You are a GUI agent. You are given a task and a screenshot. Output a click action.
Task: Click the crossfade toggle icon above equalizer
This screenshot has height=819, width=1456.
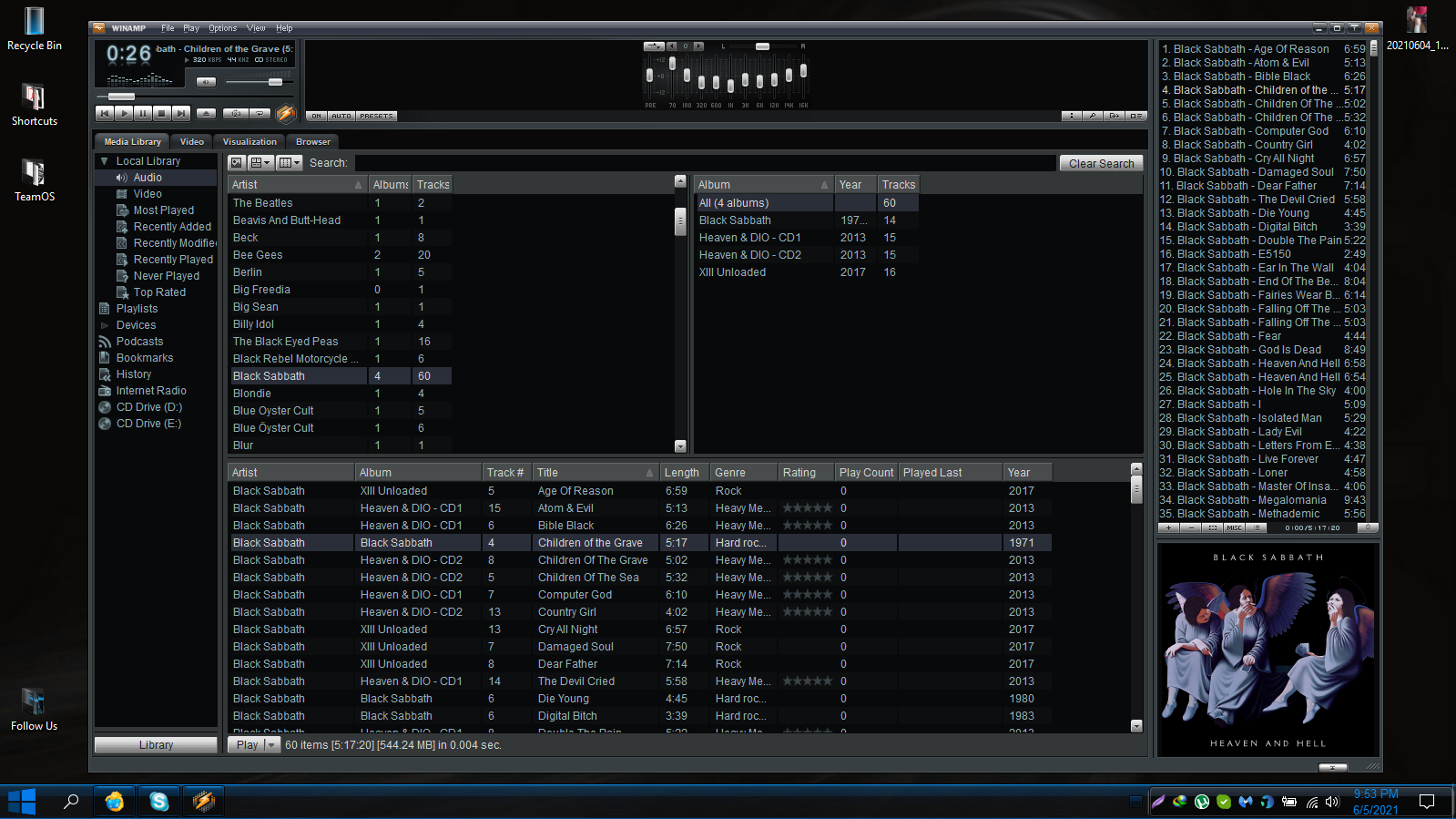654,46
